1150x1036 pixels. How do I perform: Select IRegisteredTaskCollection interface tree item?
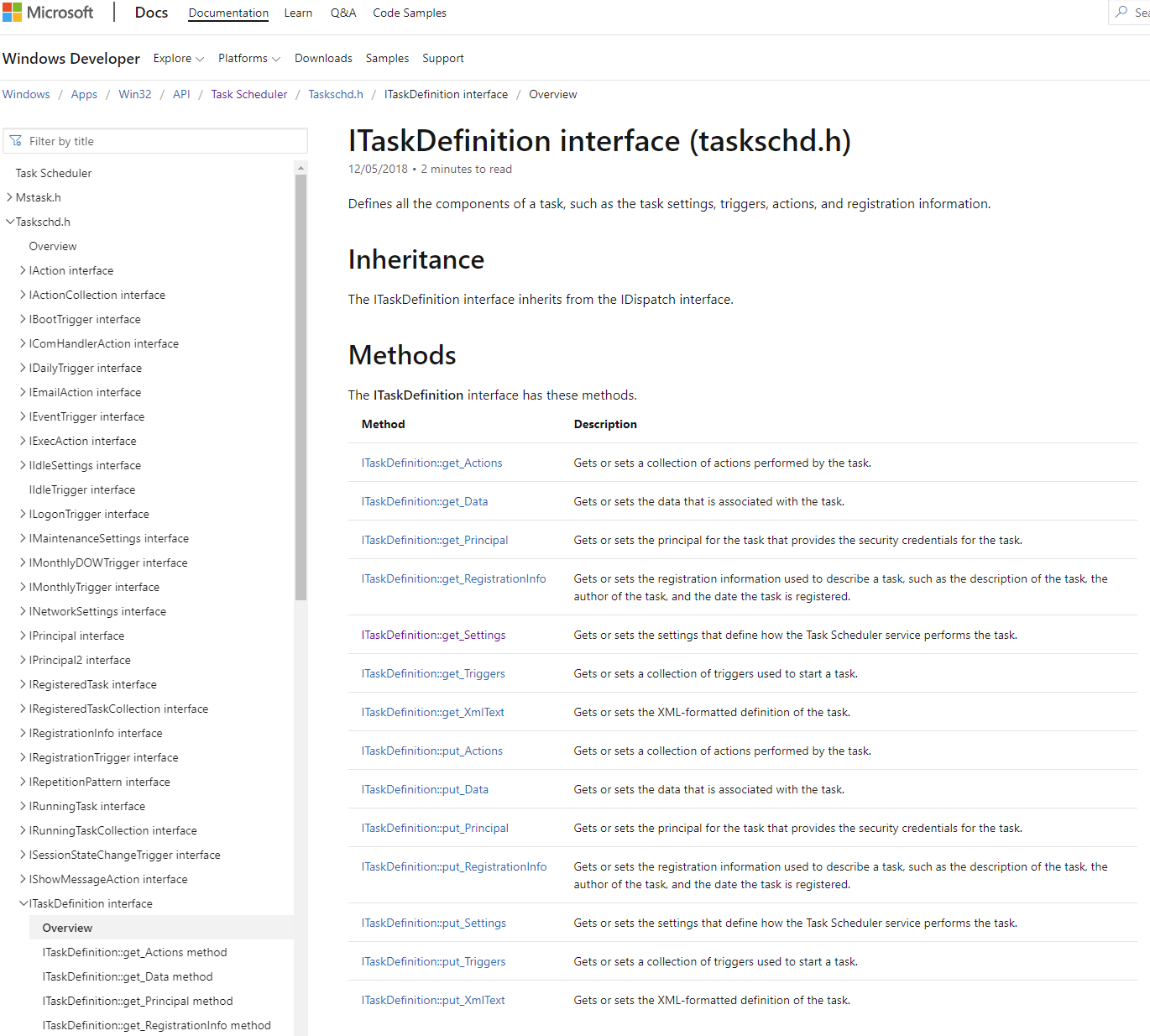[118, 709]
